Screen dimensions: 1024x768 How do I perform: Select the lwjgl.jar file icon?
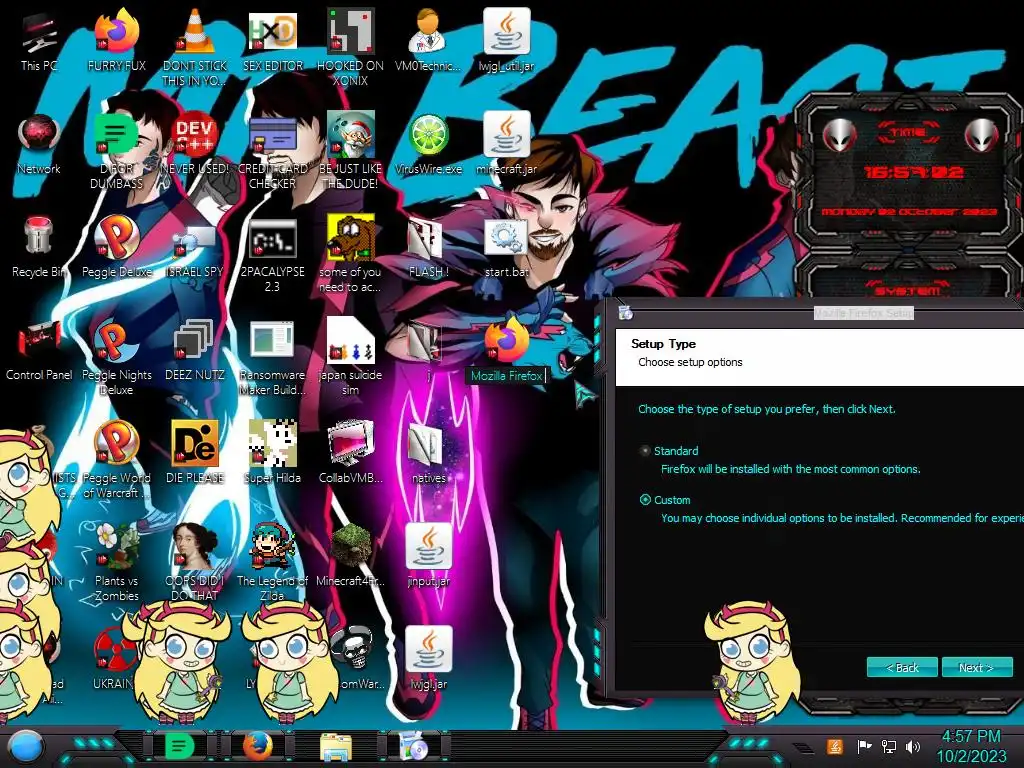(428, 649)
